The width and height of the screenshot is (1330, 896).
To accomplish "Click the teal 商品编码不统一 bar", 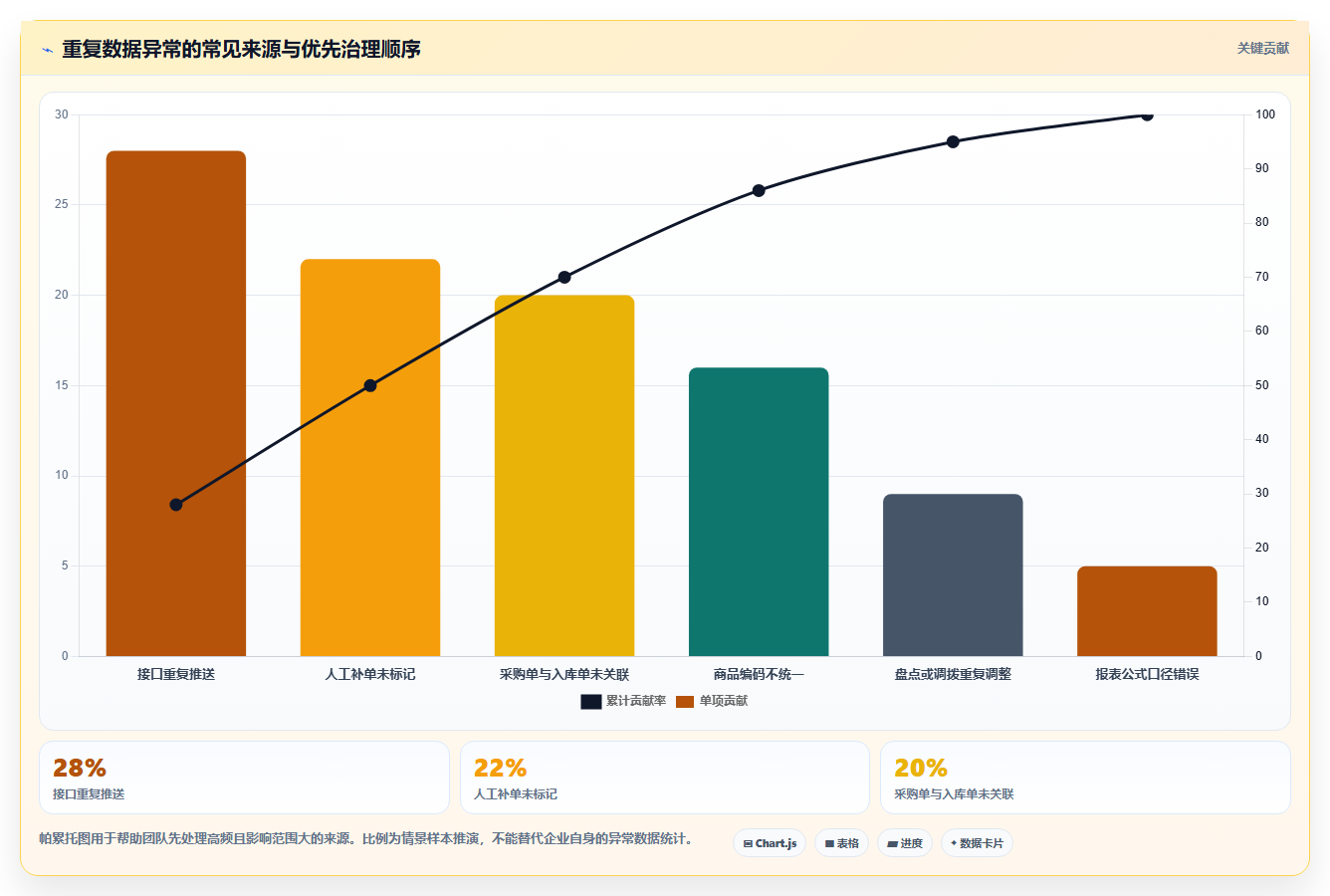I will (759, 512).
